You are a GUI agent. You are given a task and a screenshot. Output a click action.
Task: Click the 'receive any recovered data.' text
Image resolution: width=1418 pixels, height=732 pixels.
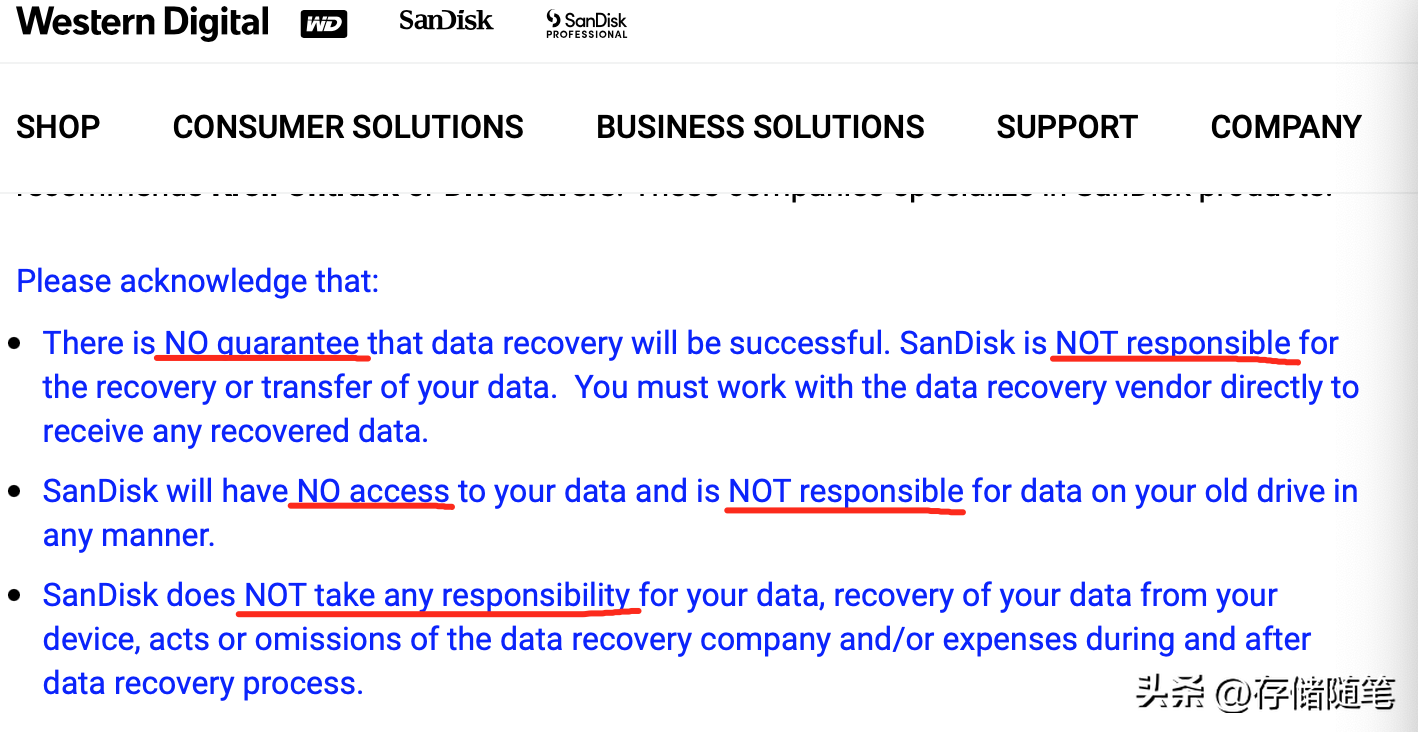pos(235,431)
